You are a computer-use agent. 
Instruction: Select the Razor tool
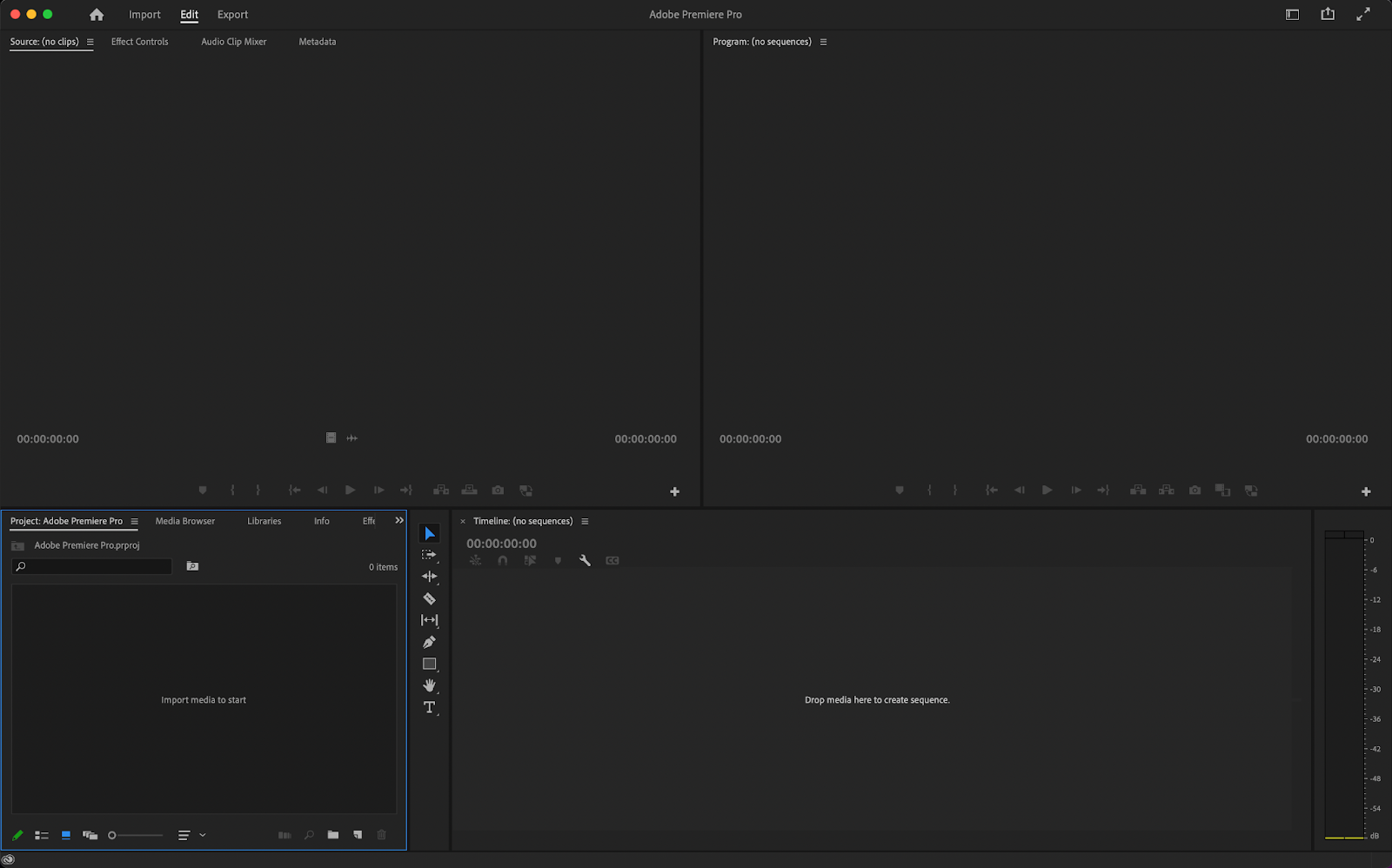429,598
